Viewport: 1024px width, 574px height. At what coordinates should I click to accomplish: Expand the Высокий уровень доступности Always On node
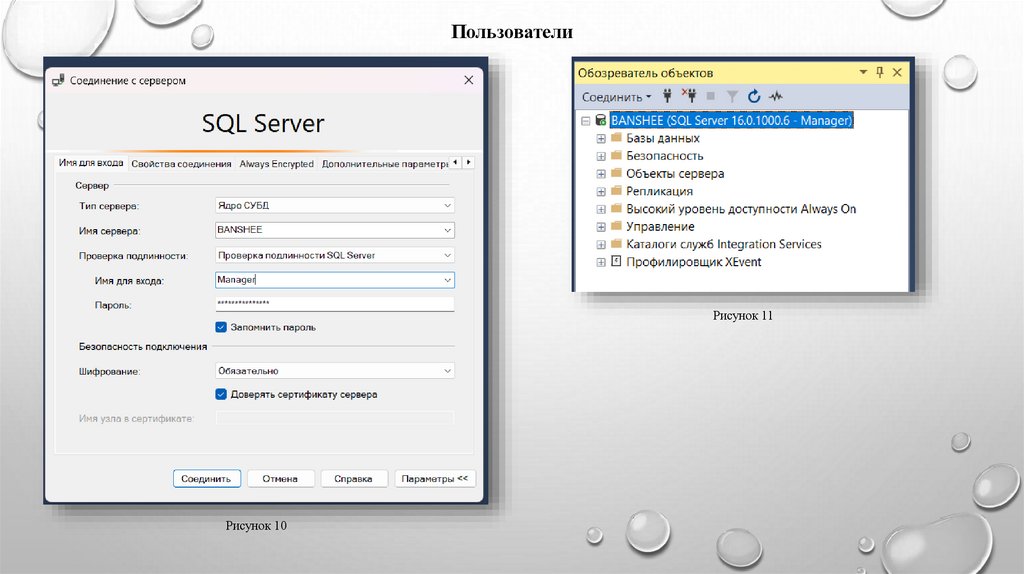coord(601,209)
